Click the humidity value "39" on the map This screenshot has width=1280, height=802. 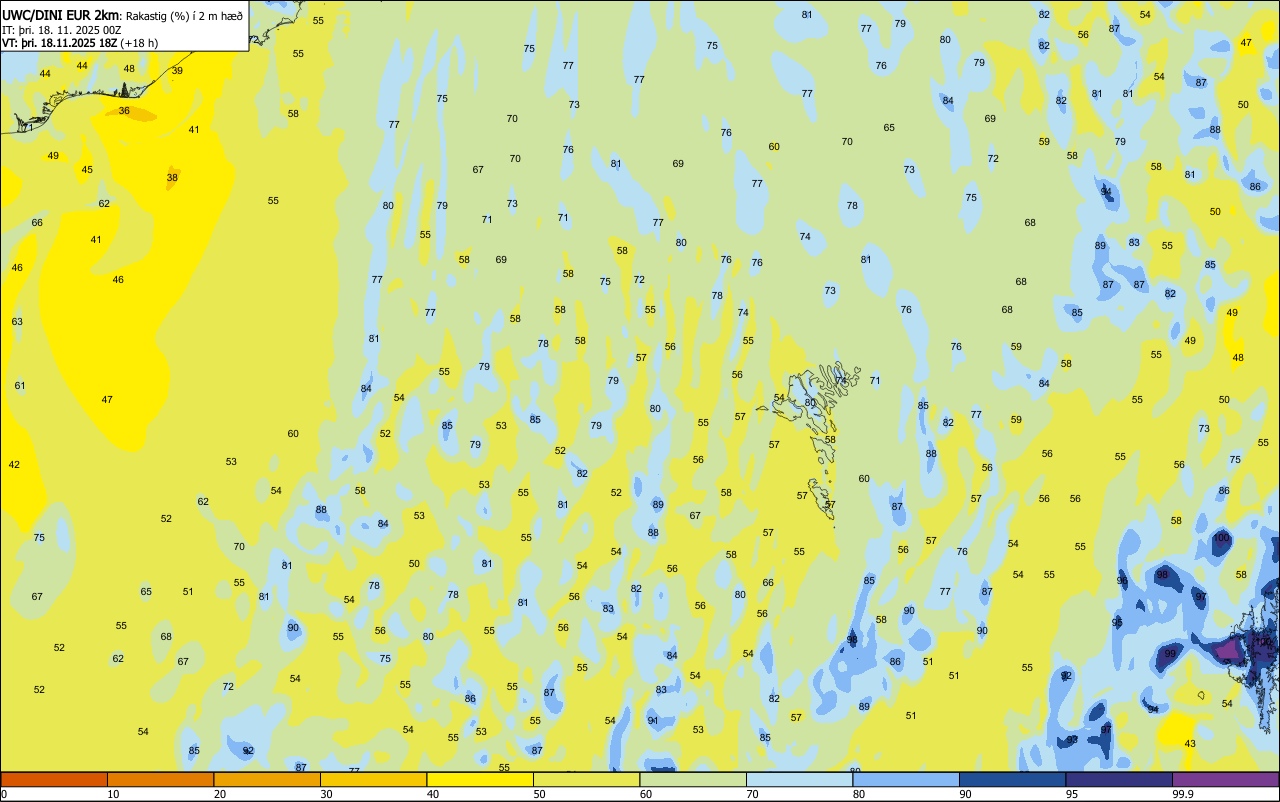[177, 71]
